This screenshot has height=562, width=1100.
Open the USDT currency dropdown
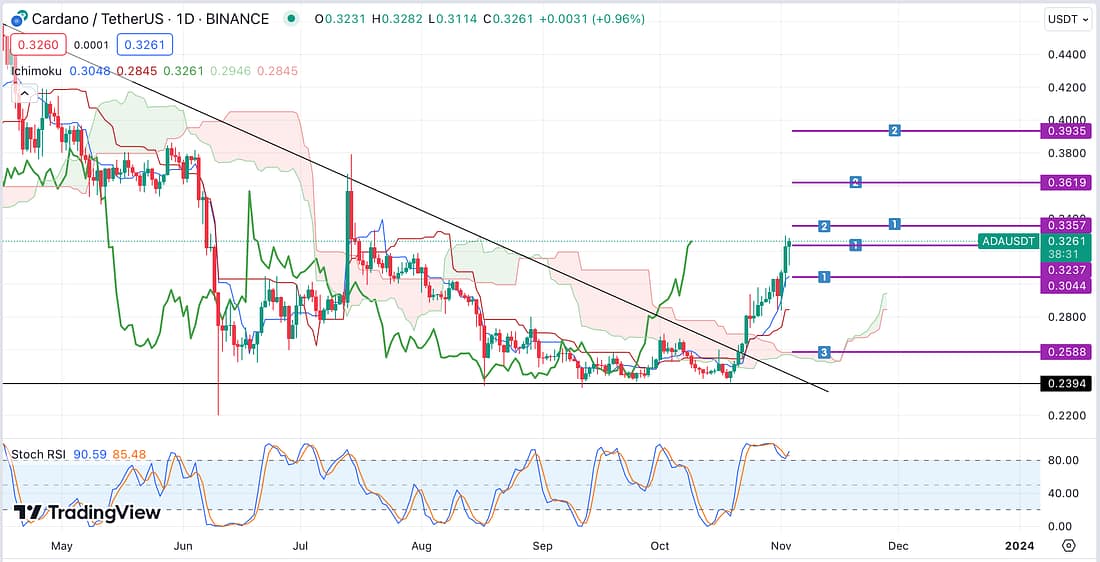pos(1066,19)
